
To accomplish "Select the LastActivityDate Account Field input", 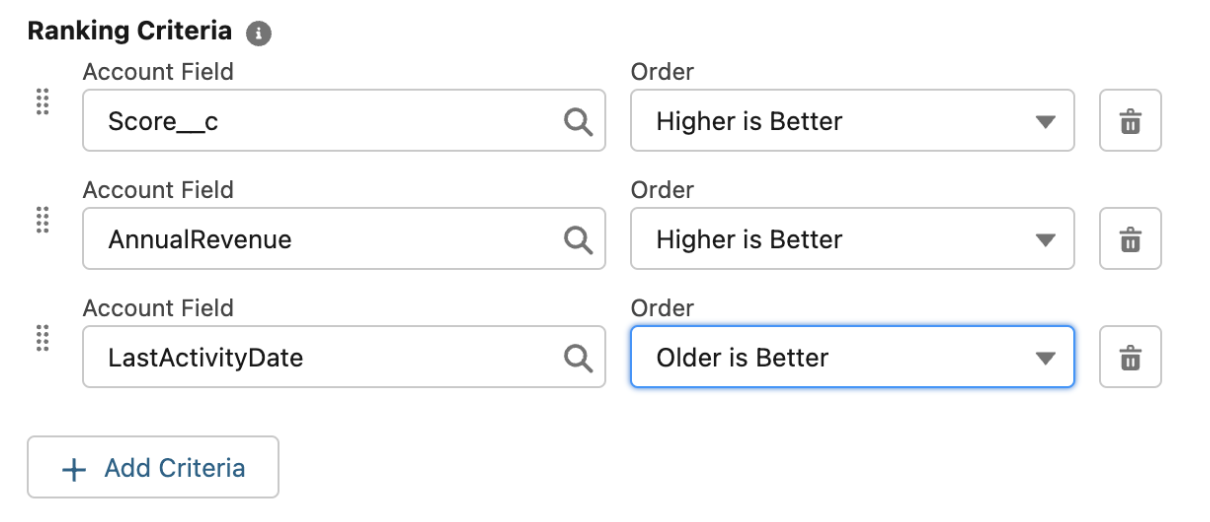I will click(x=320, y=357).
